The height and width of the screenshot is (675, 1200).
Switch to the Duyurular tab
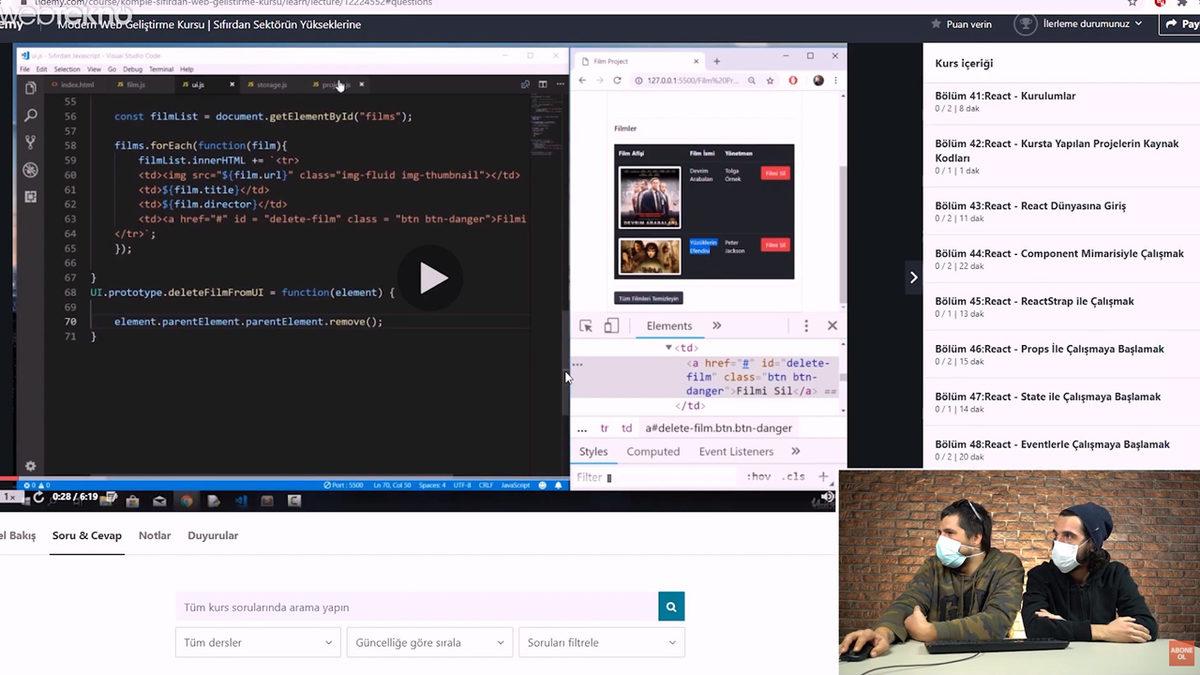[213, 536]
